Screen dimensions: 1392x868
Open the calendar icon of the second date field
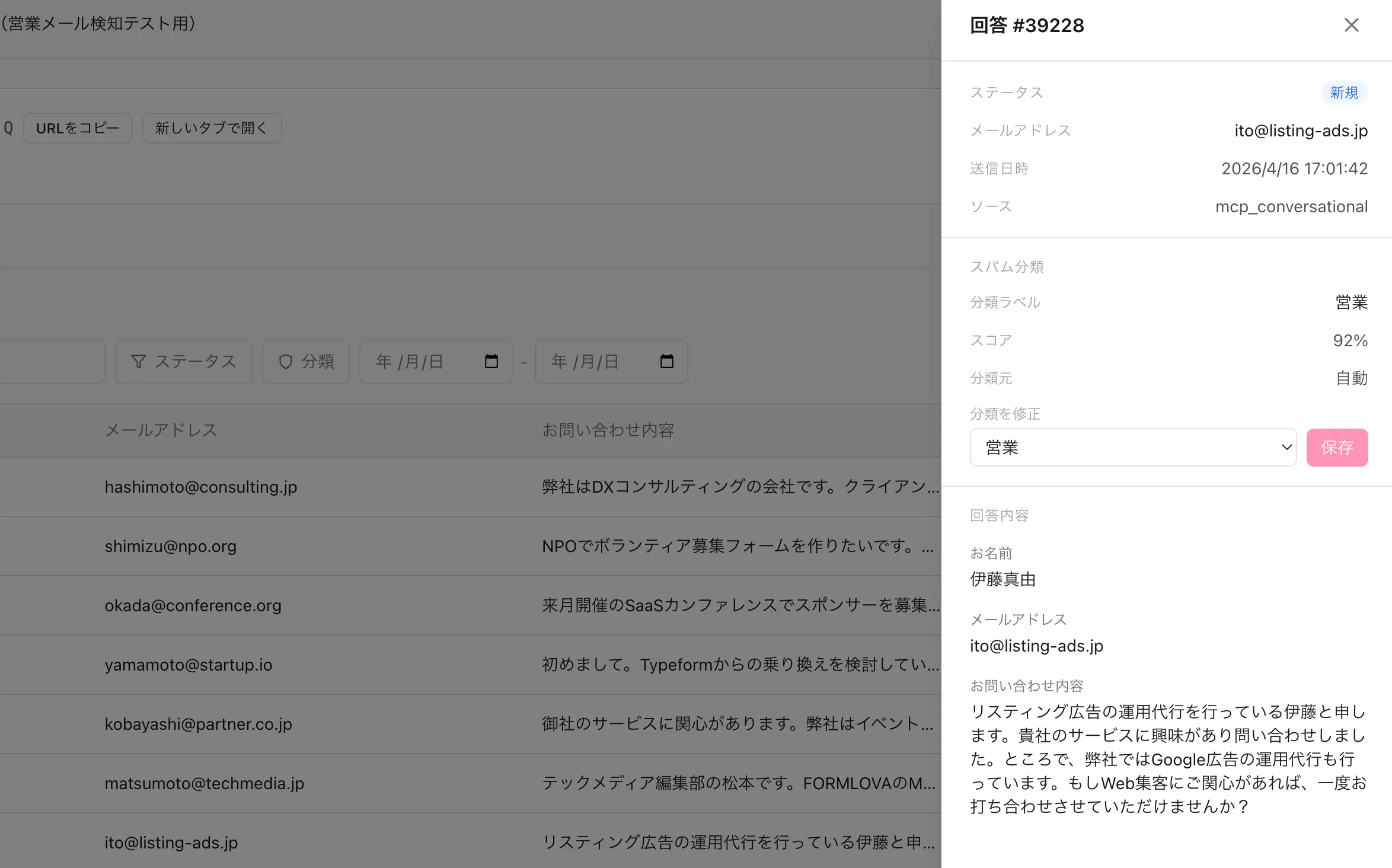pos(666,362)
